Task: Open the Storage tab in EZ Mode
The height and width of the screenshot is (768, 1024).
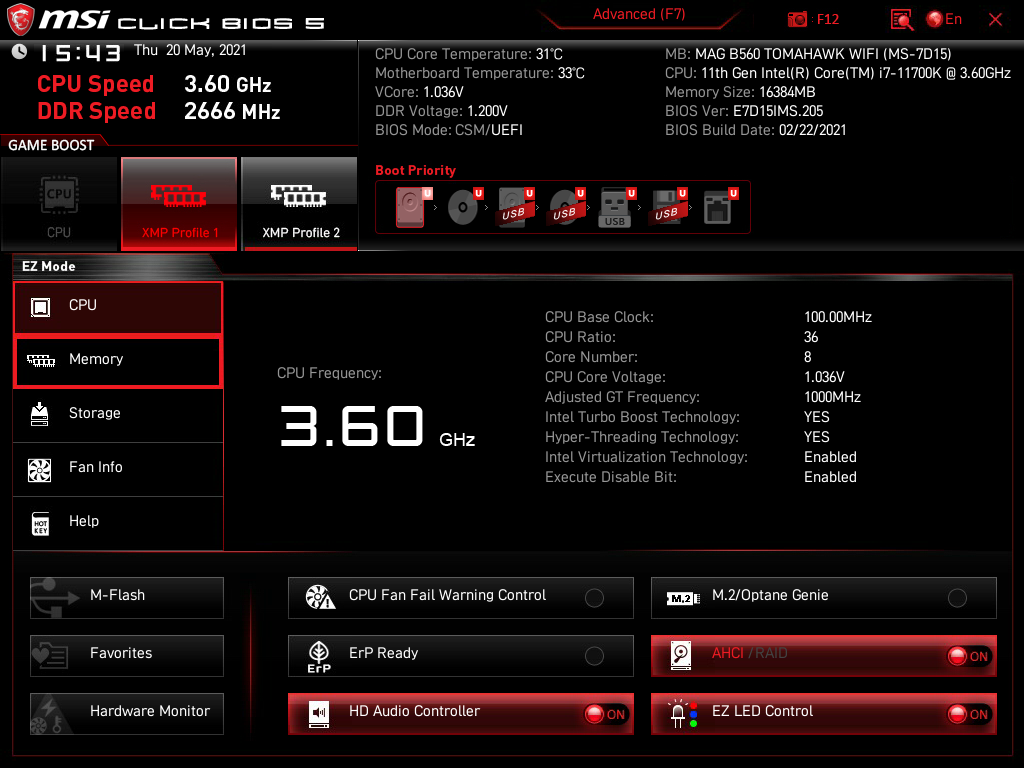Action: point(118,415)
